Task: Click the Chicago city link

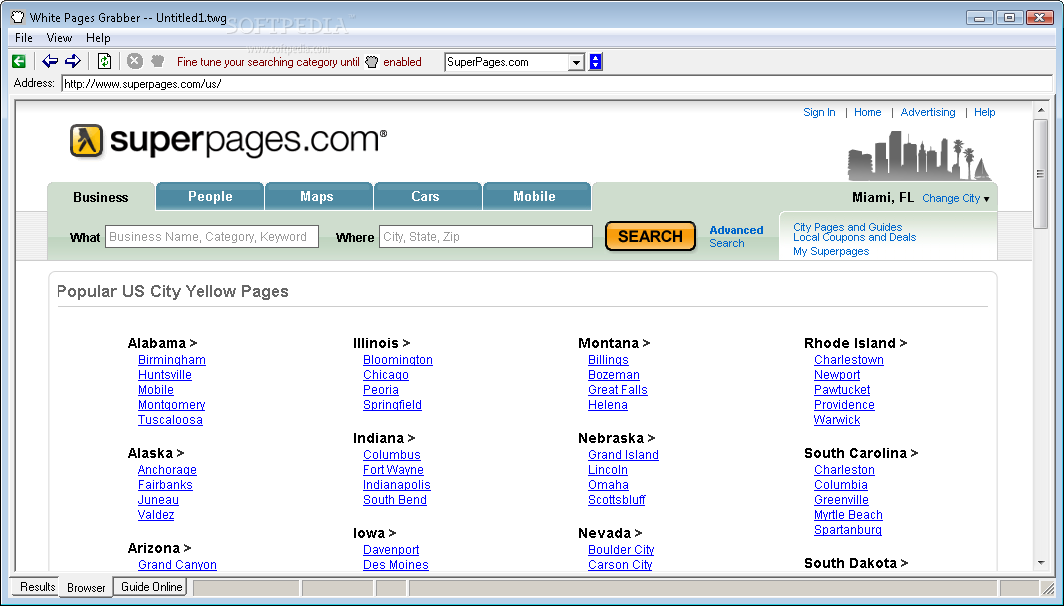Action: point(385,375)
